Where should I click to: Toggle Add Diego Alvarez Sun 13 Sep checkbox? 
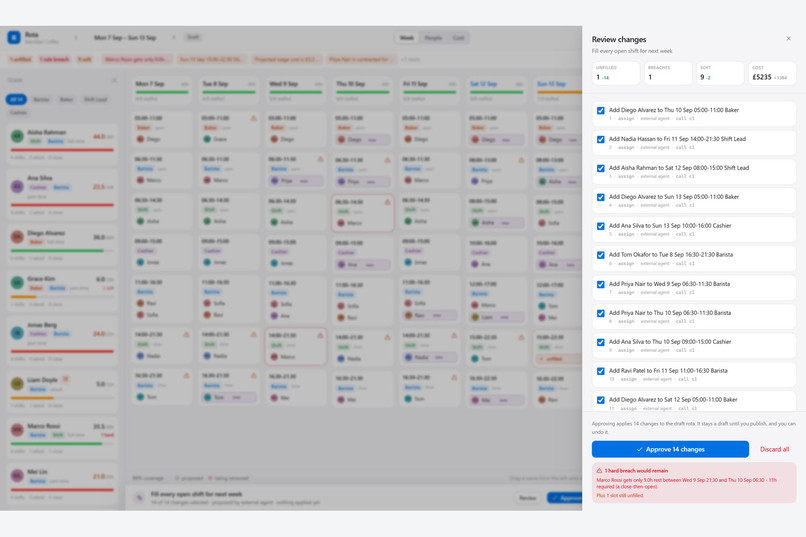coord(600,197)
